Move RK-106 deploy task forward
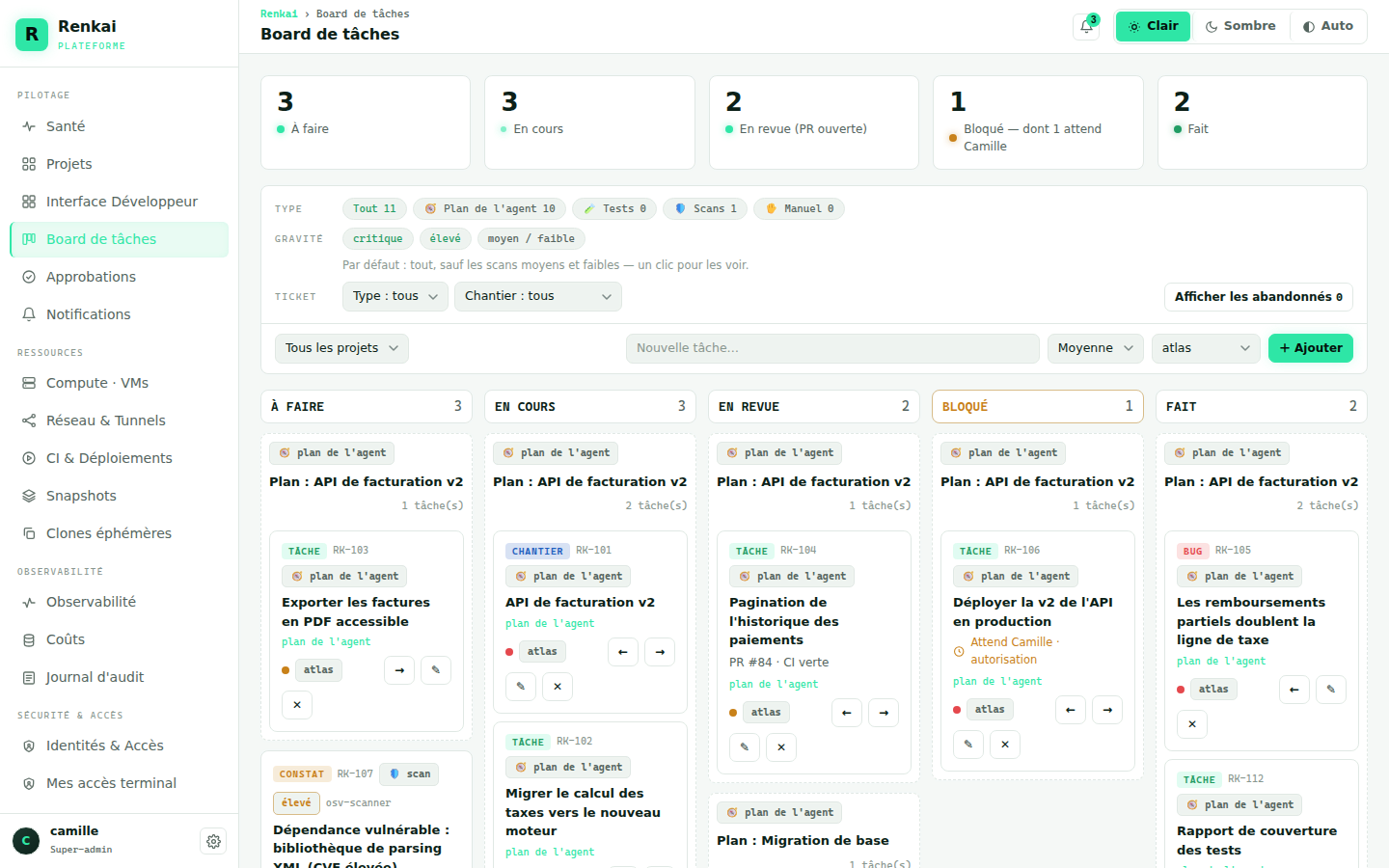The width and height of the screenshot is (1389, 868). click(1107, 710)
